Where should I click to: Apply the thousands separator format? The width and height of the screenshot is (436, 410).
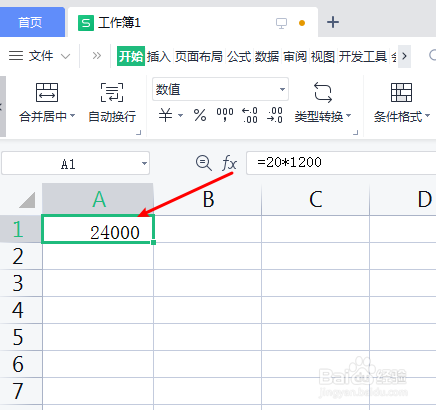point(225,115)
